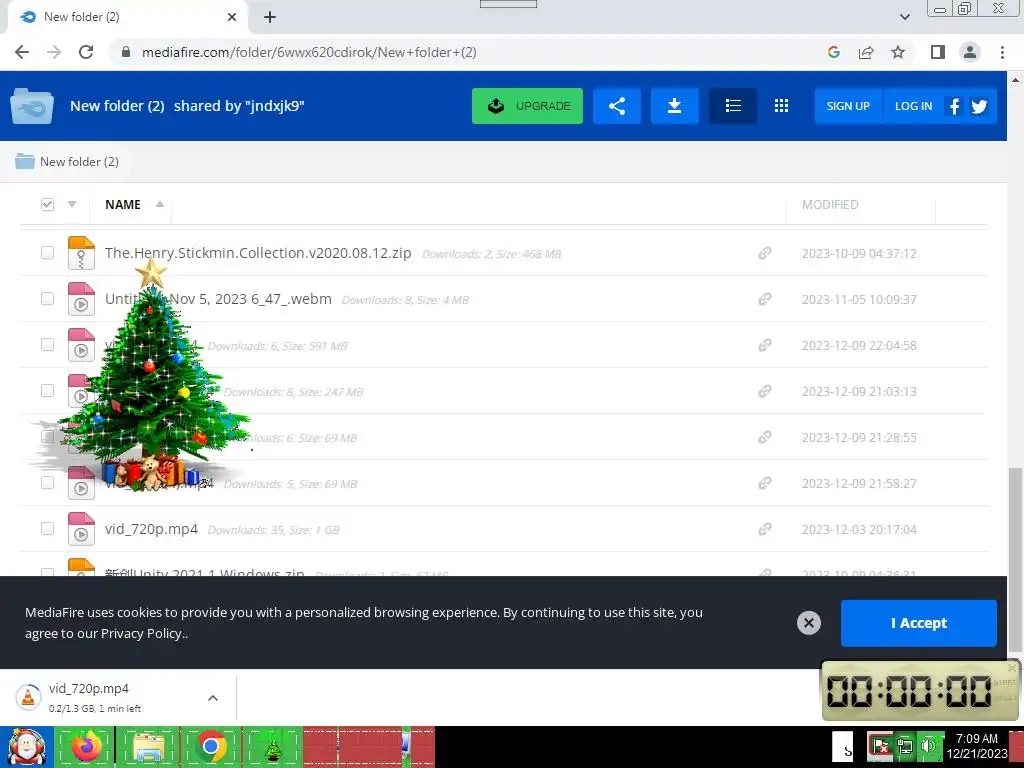Click the share page icon in address bar
This screenshot has width=1024, height=768.
[x=866, y=52]
